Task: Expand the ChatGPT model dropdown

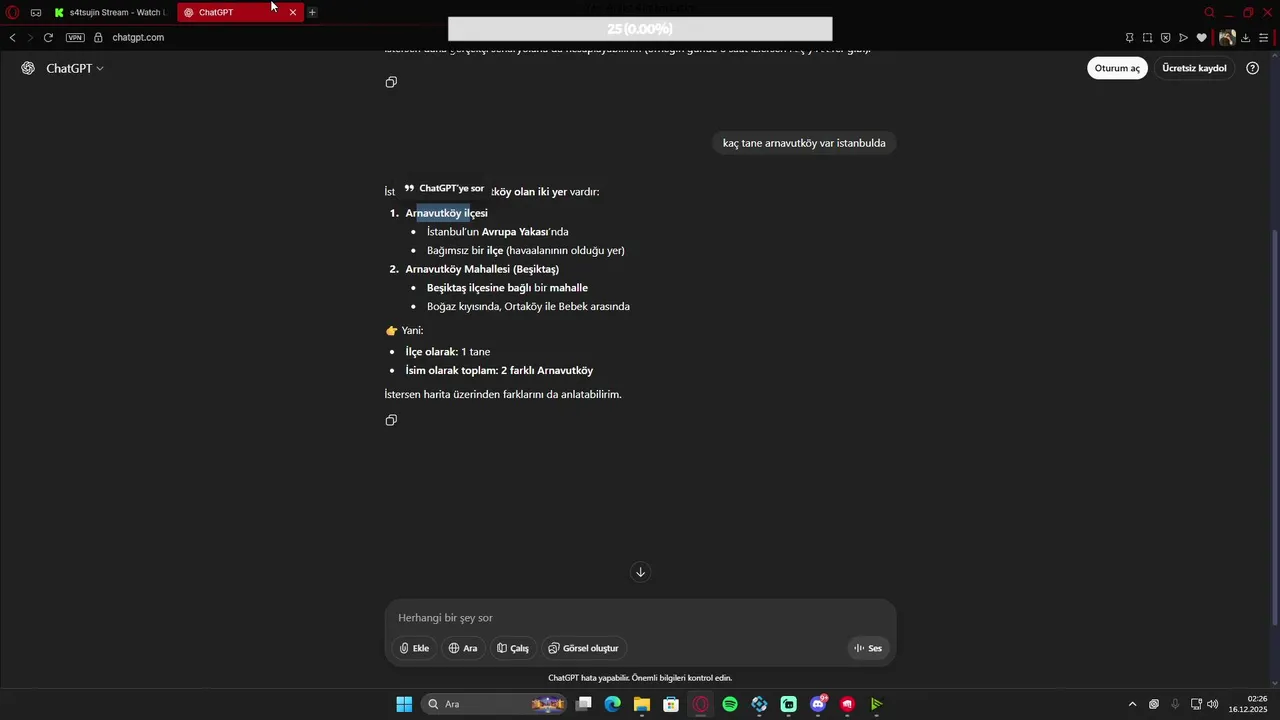Action: [x=75, y=68]
